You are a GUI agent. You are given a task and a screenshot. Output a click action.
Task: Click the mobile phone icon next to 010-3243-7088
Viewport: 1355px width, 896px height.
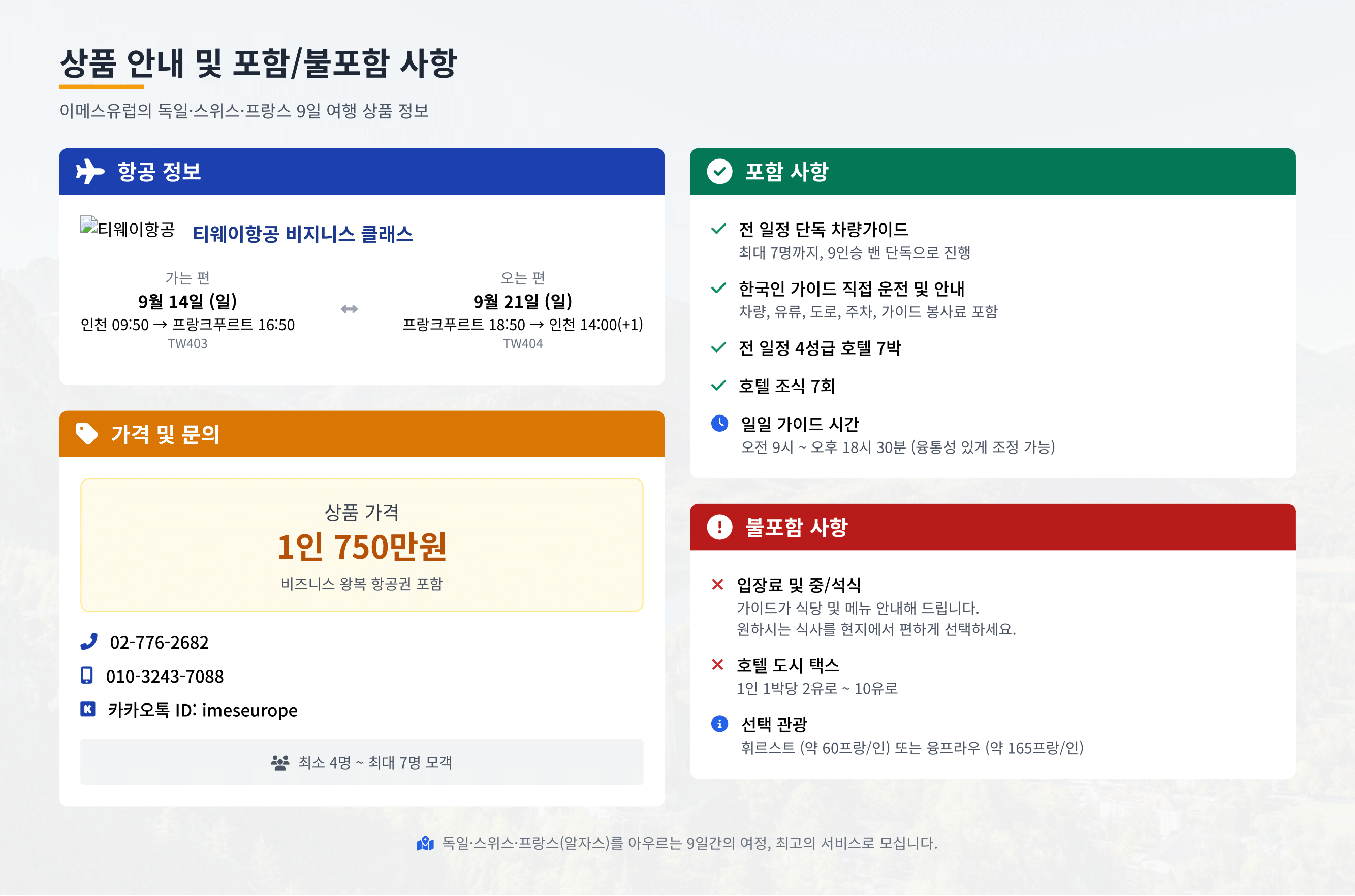click(87, 676)
